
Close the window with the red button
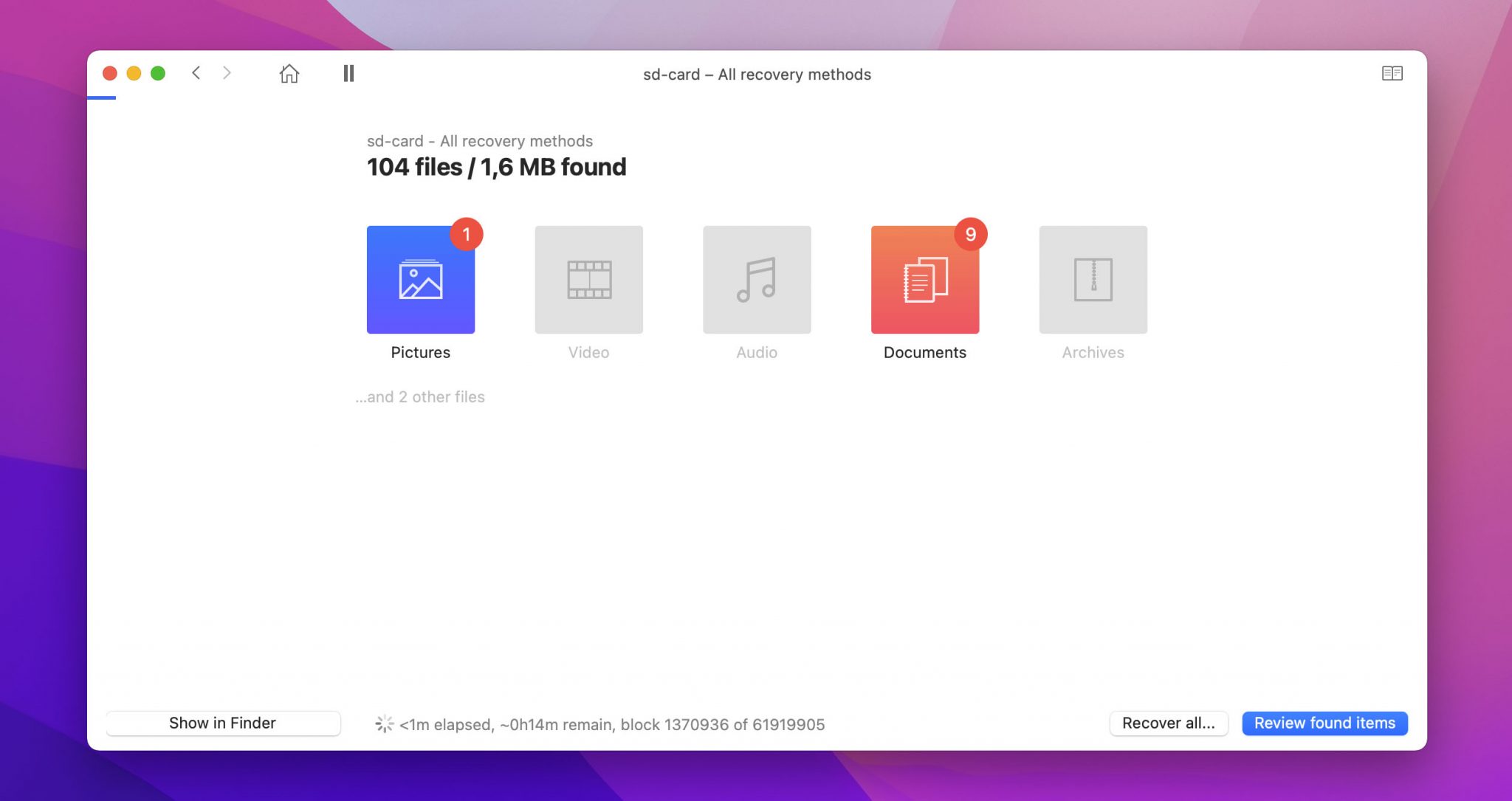(x=110, y=73)
